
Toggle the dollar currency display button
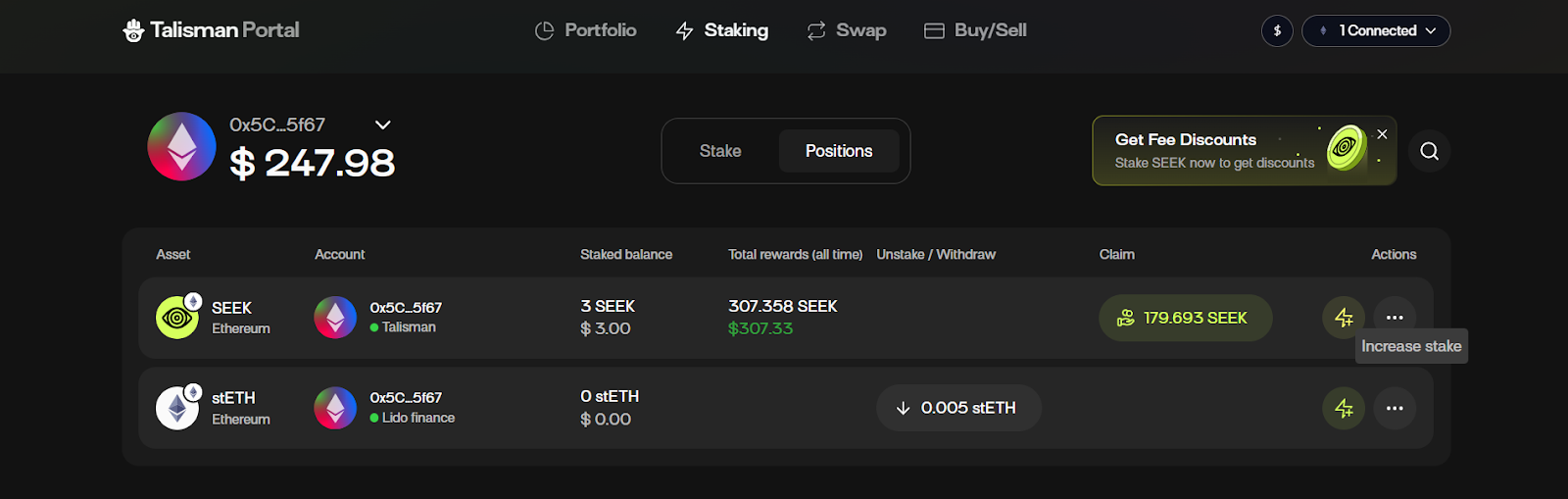1277,30
